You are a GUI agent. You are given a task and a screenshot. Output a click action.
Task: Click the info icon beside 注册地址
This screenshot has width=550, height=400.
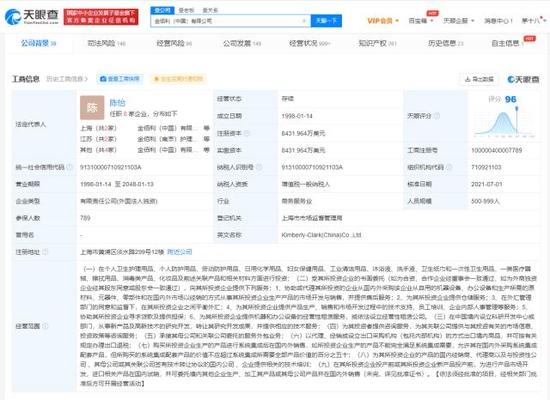[x=45, y=252]
